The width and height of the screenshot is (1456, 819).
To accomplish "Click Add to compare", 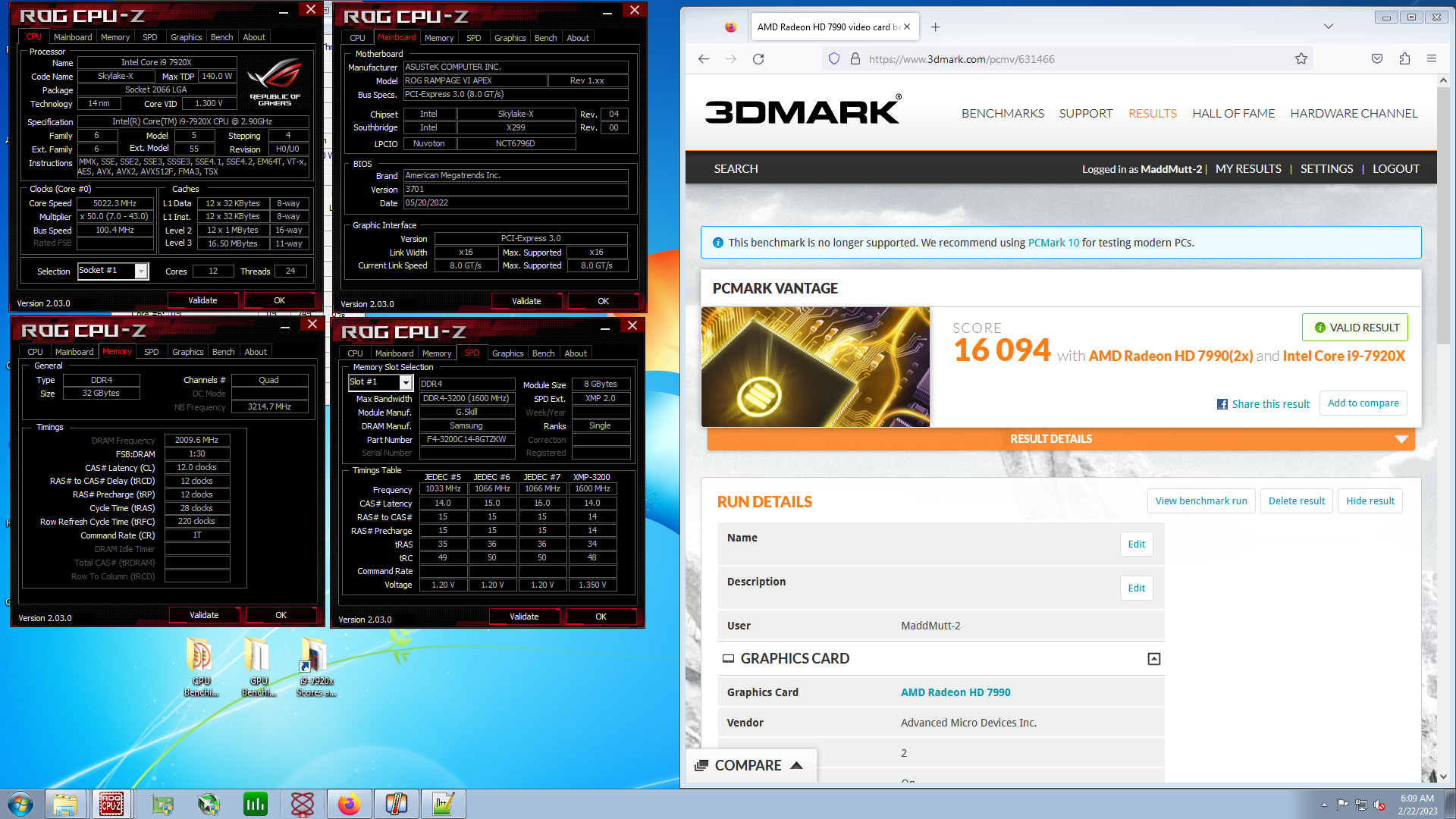I will 1363,403.
